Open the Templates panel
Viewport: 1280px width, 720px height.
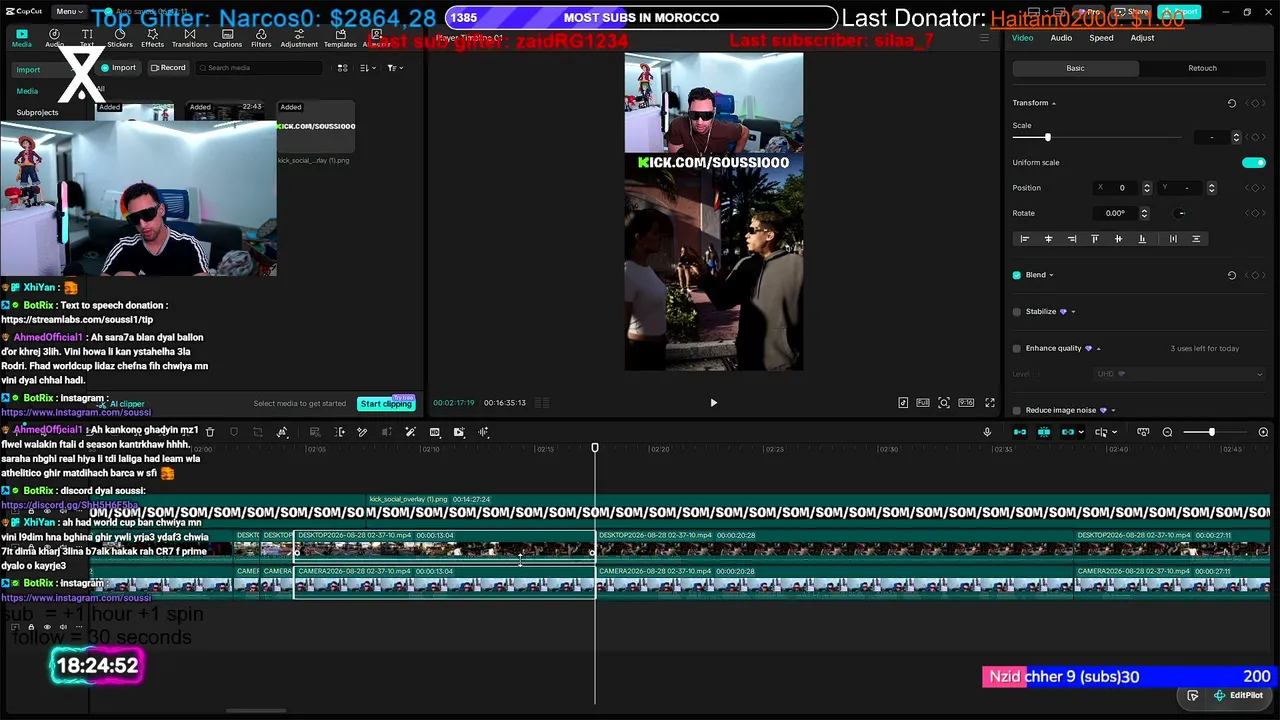point(340,38)
